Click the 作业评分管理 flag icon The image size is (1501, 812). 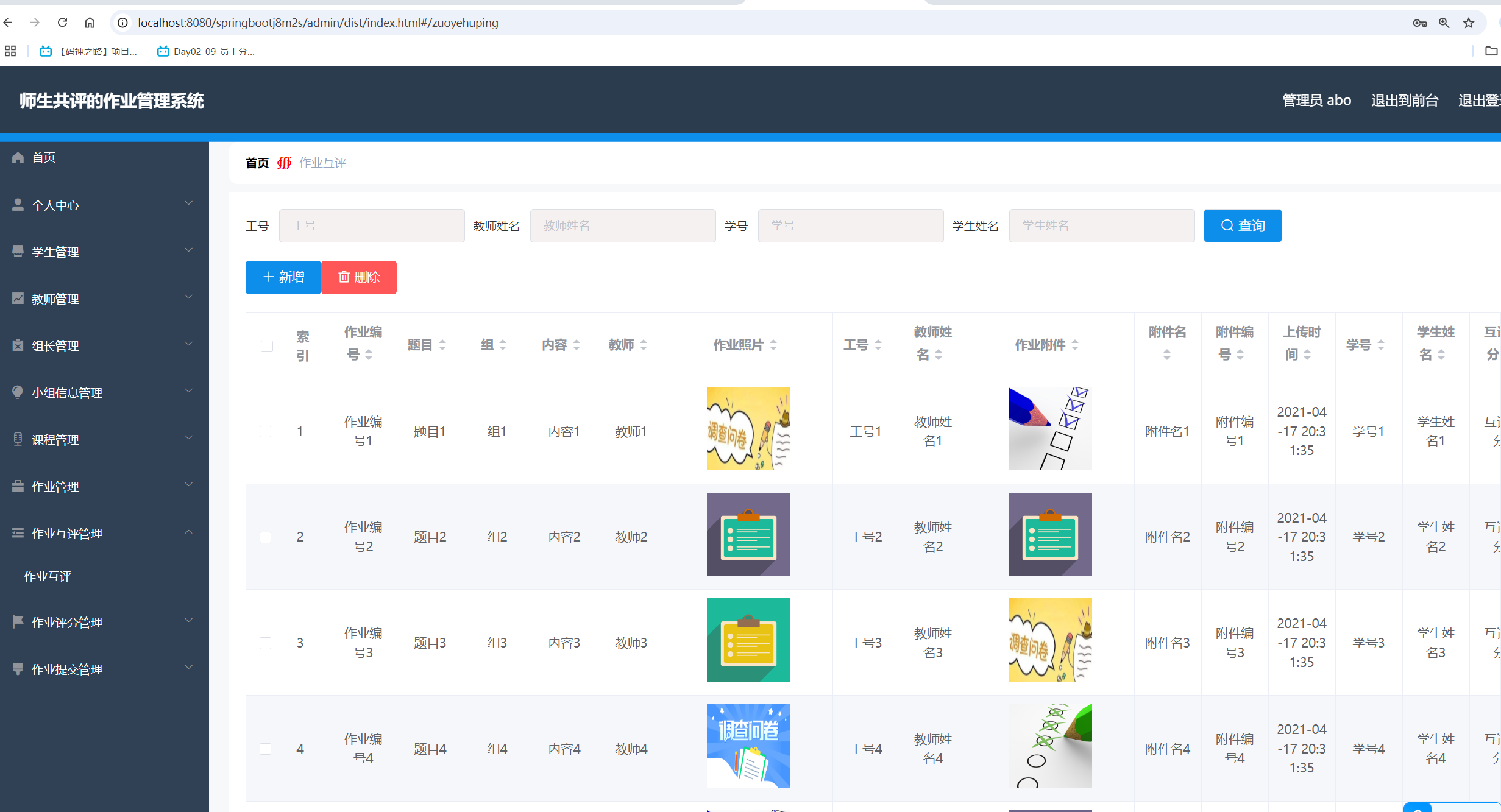(18, 622)
